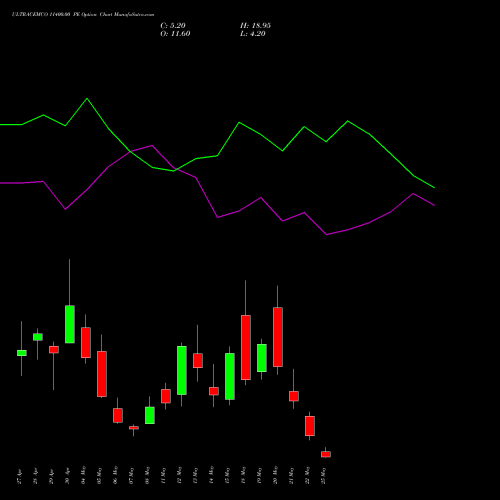Image resolution: width=500 pixels, height=500 pixels.
Task: Click the "14 May" date label
Action: tap(211, 476)
